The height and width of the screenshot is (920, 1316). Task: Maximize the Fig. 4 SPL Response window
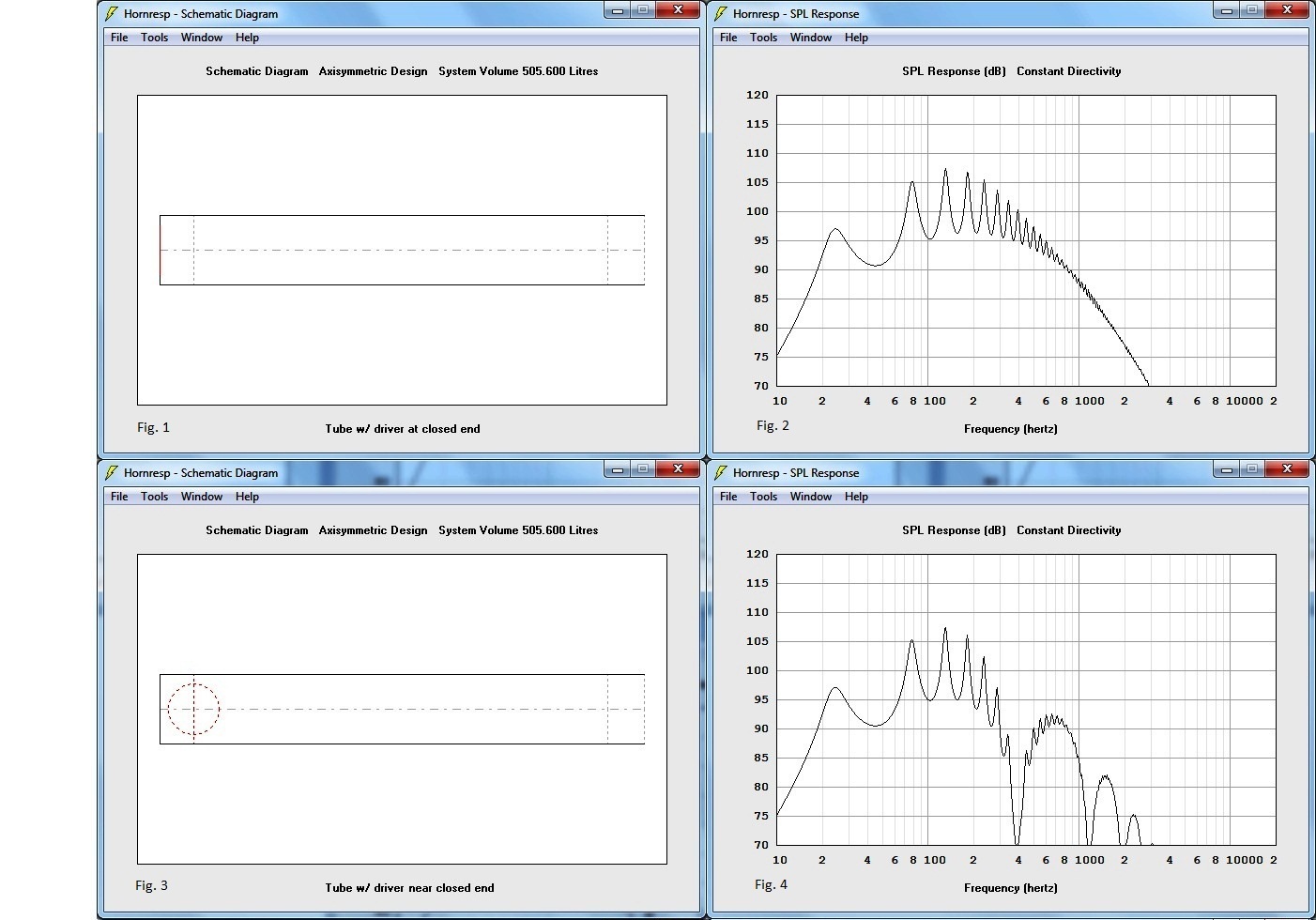point(1251,468)
